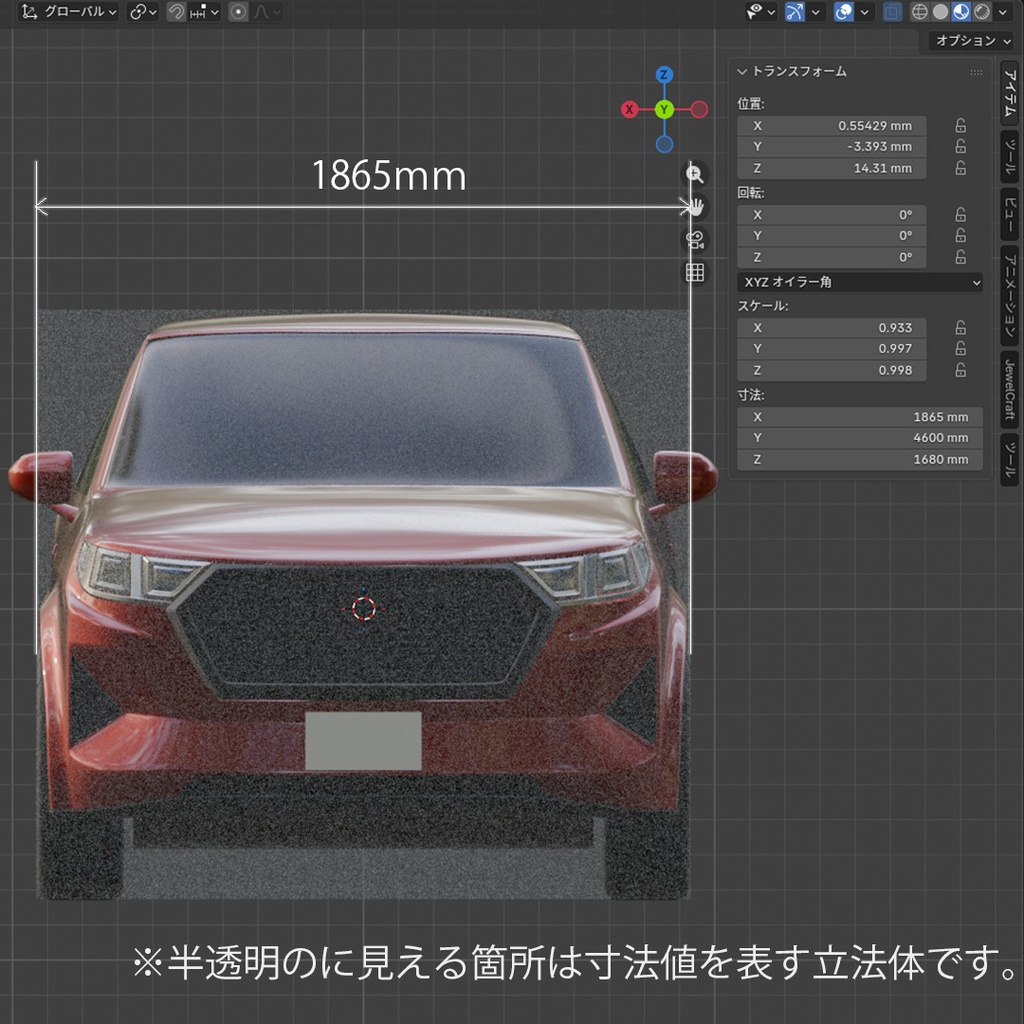1024x1024 pixels.
Task: Open the アイテム sidebar tab
Action: [1010, 93]
